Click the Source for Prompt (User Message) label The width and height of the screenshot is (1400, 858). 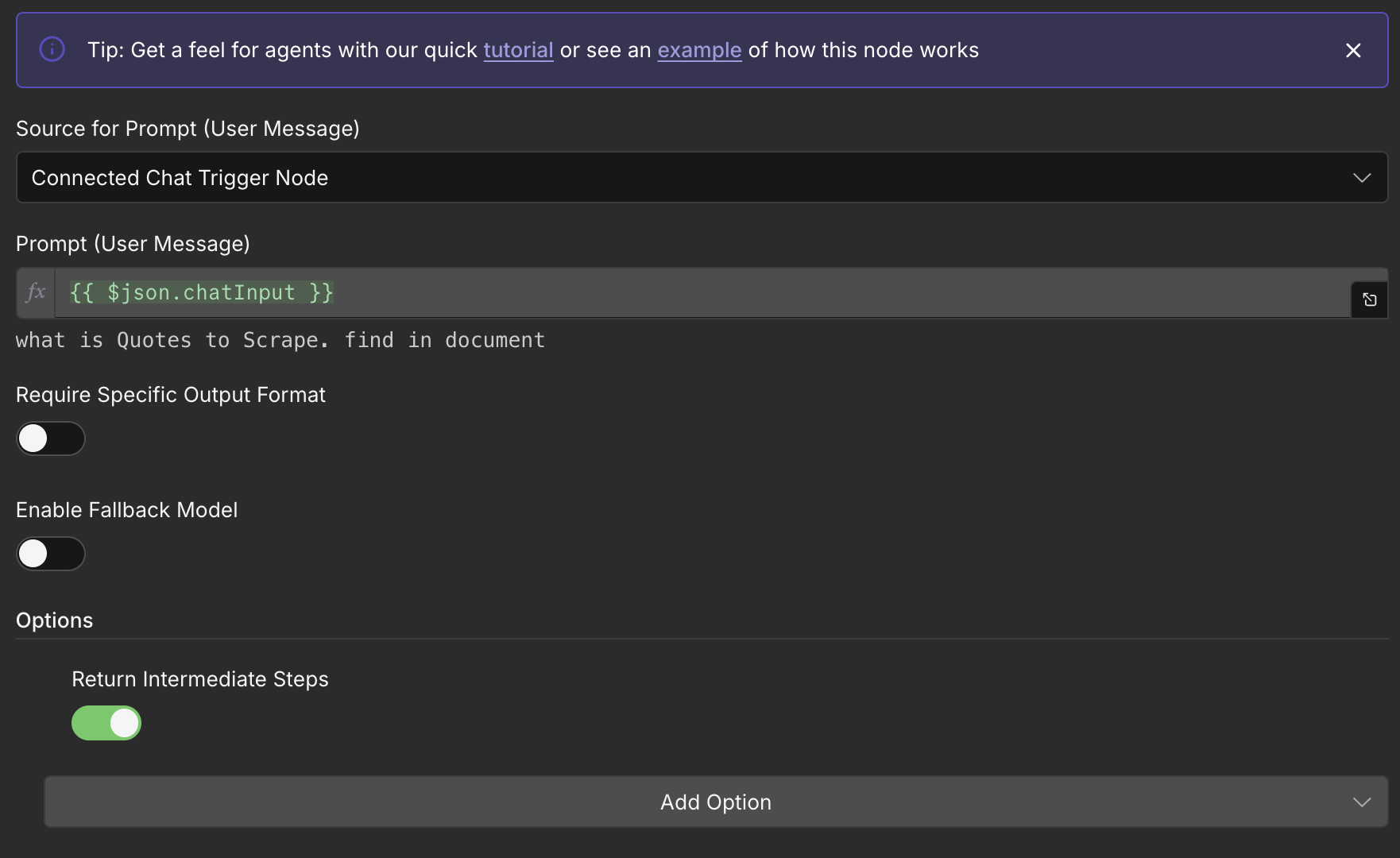tap(188, 129)
